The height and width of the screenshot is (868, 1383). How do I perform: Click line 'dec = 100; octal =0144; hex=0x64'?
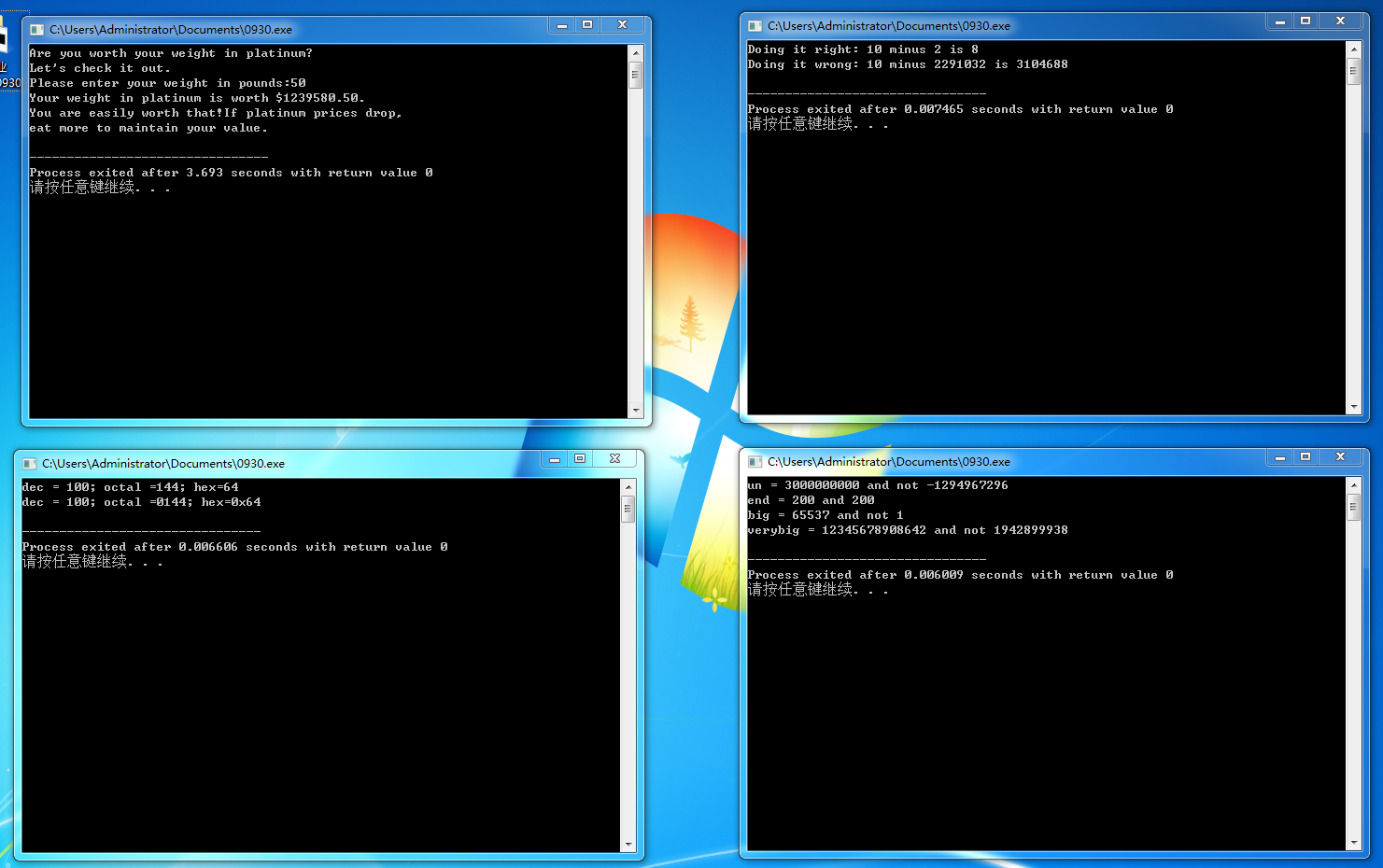tap(142, 502)
